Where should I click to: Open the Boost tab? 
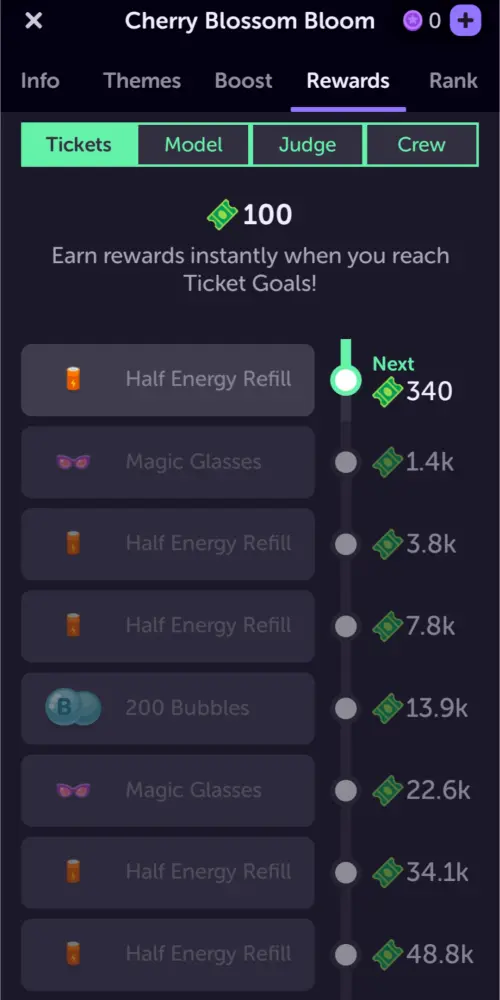244,81
